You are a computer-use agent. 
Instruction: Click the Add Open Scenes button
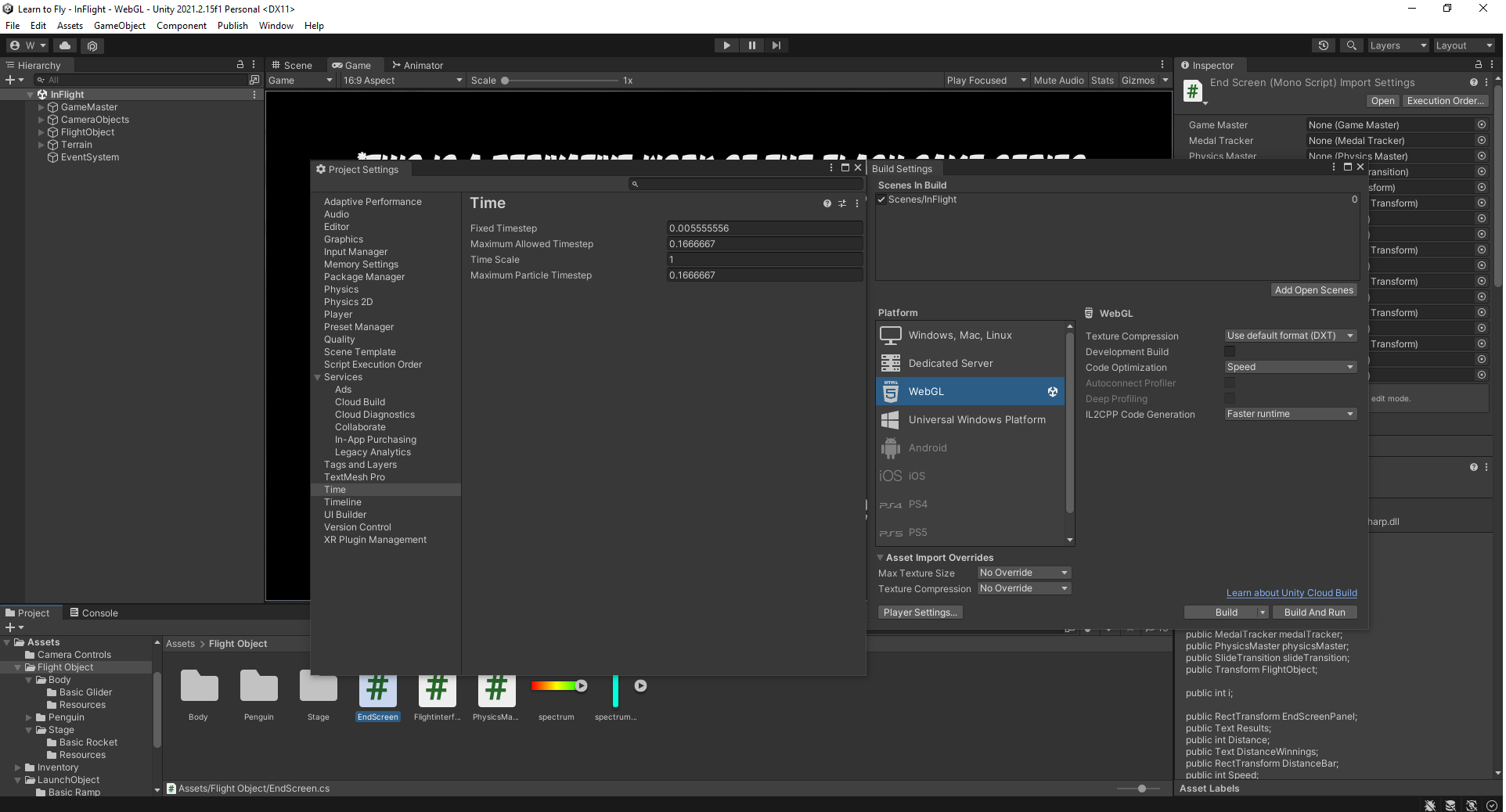point(1313,290)
